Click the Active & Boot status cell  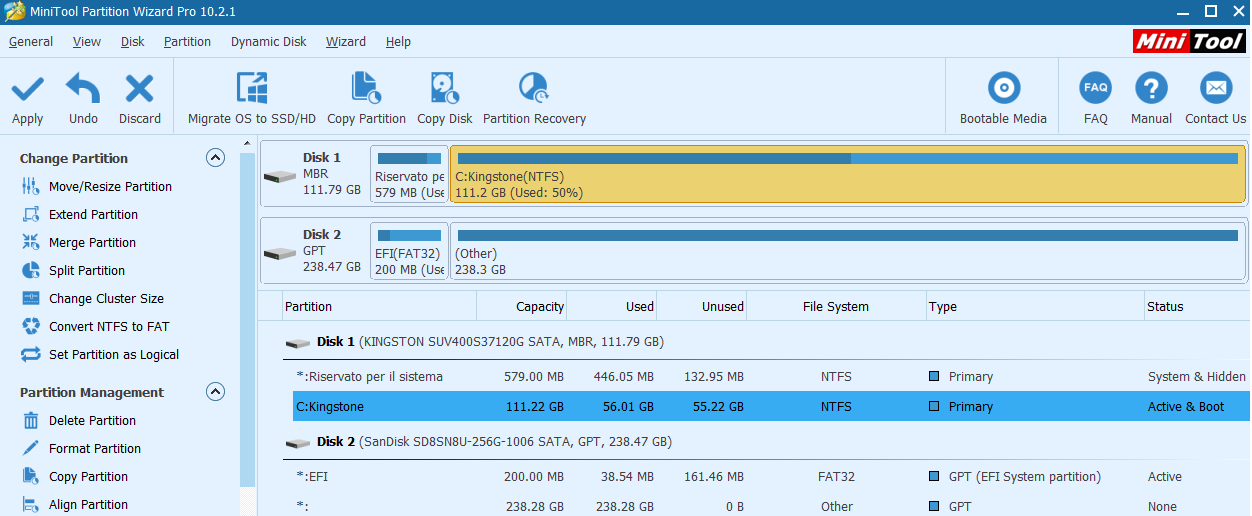click(x=1186, y=407)
